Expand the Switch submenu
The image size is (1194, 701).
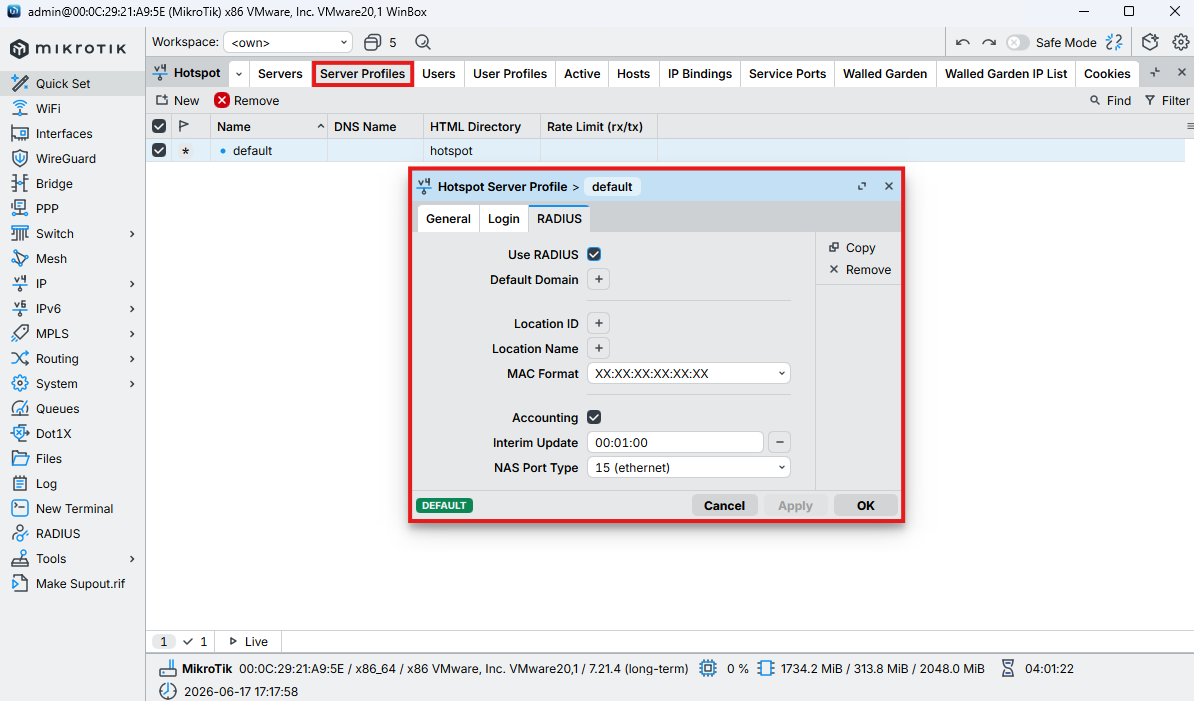(x=132, y=234)
